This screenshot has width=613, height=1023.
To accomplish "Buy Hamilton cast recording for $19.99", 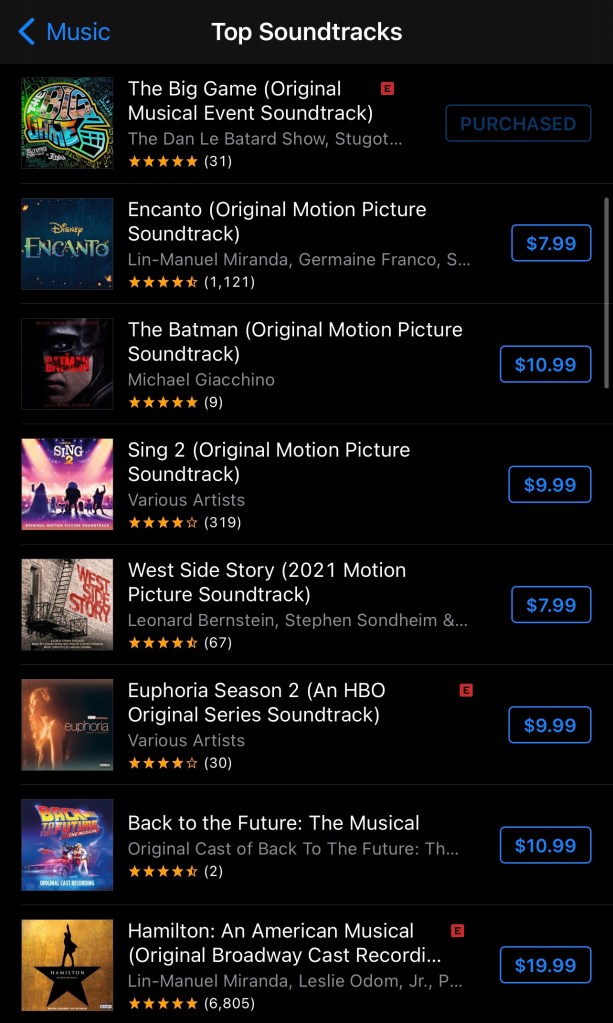I will pos(545,965).
